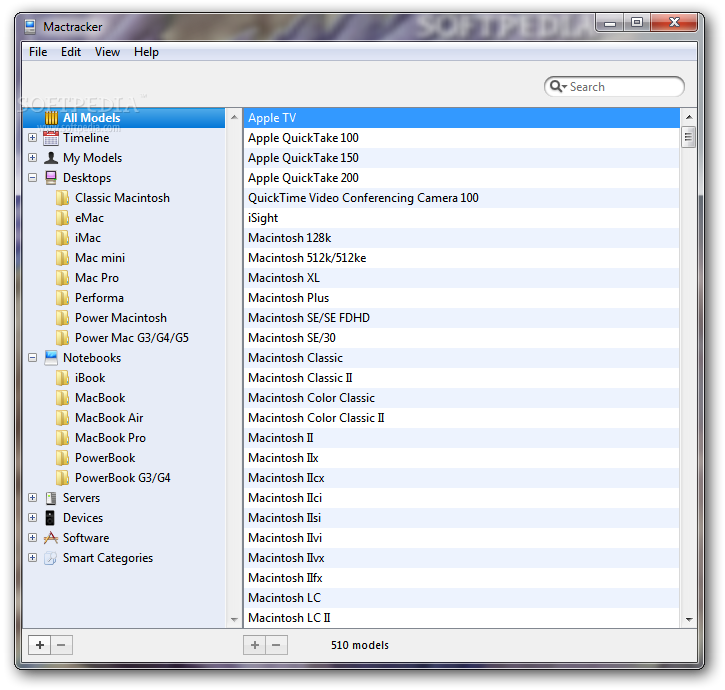Select Macintosh XL in the list
This screenshot has height=690, width=725.
click(x=461, y=278)
